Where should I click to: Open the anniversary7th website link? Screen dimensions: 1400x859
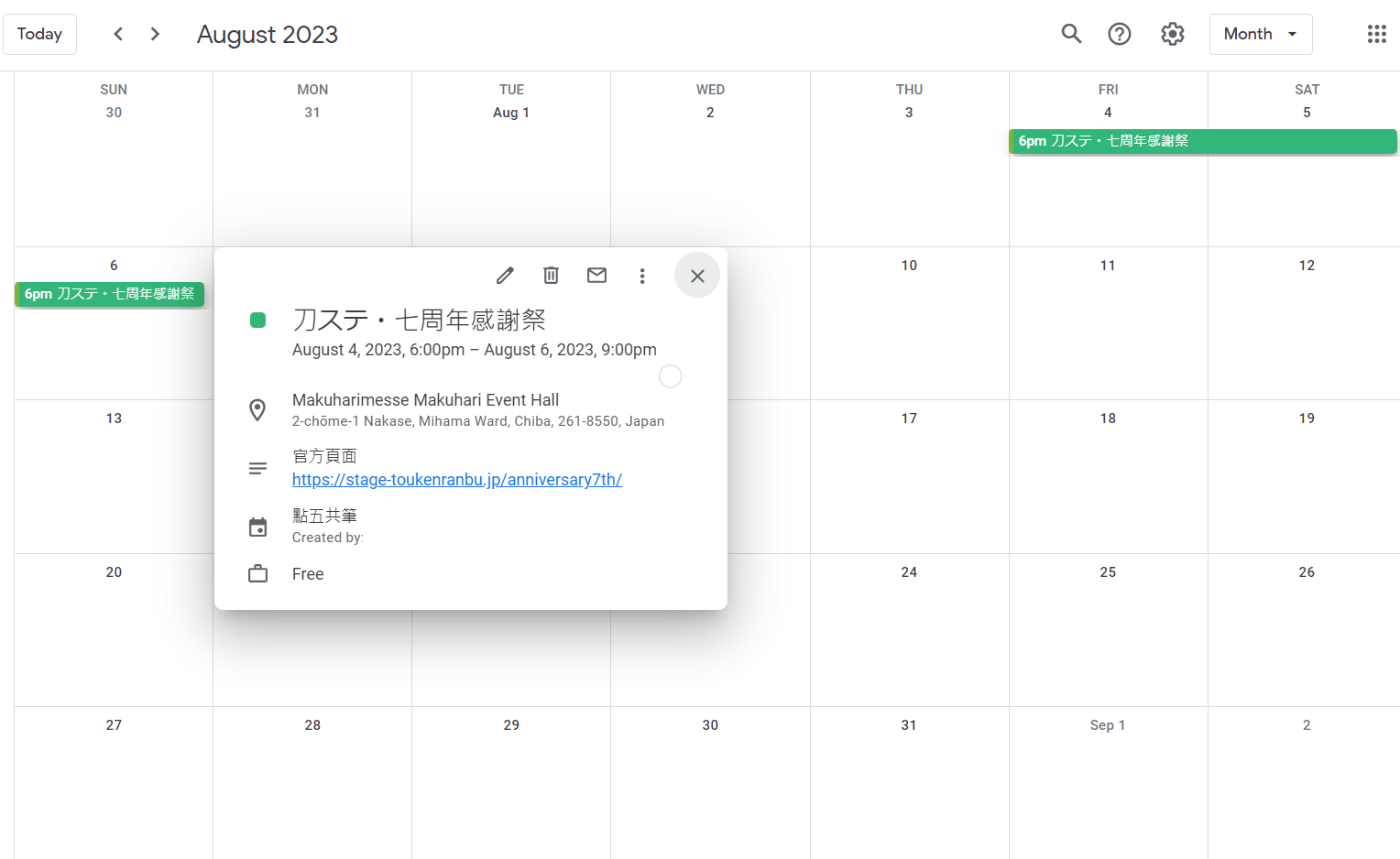pos(457,480)
